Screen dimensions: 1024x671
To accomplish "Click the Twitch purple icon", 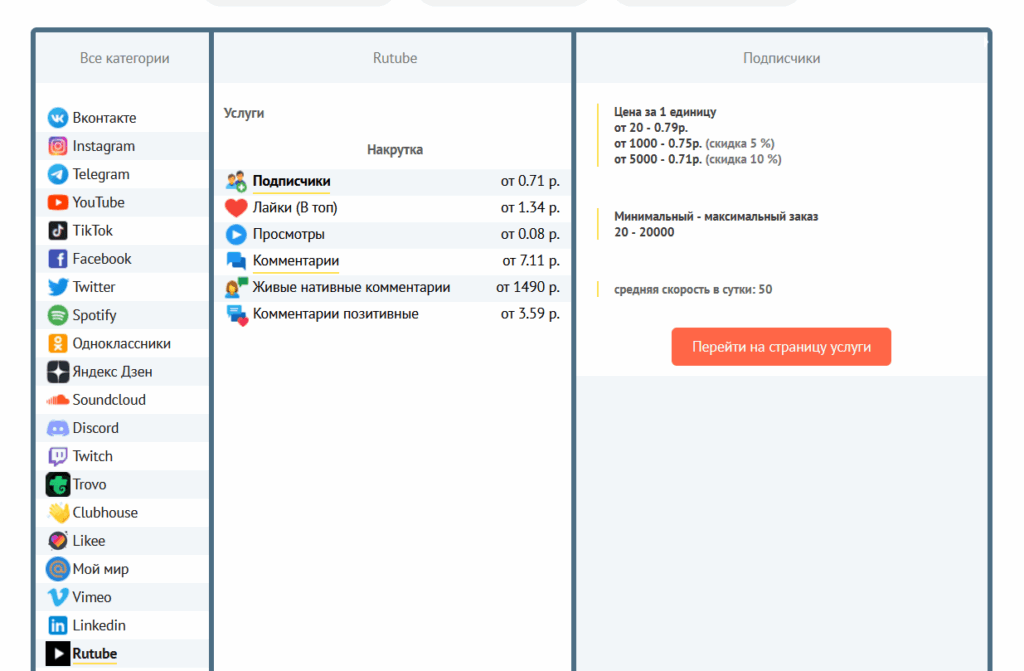I will pyautogui.click(x=58, y=456).
